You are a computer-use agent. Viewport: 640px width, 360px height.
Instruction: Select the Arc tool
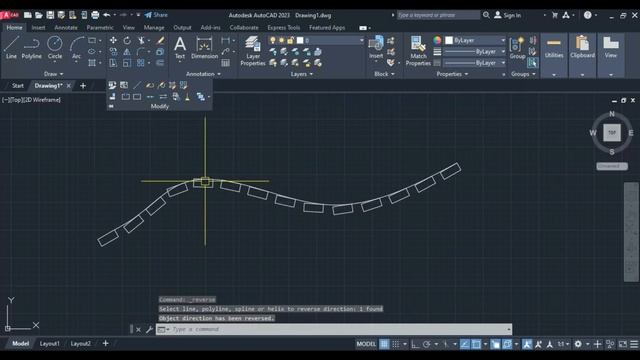pyautogui.click(x=76, y=47)
